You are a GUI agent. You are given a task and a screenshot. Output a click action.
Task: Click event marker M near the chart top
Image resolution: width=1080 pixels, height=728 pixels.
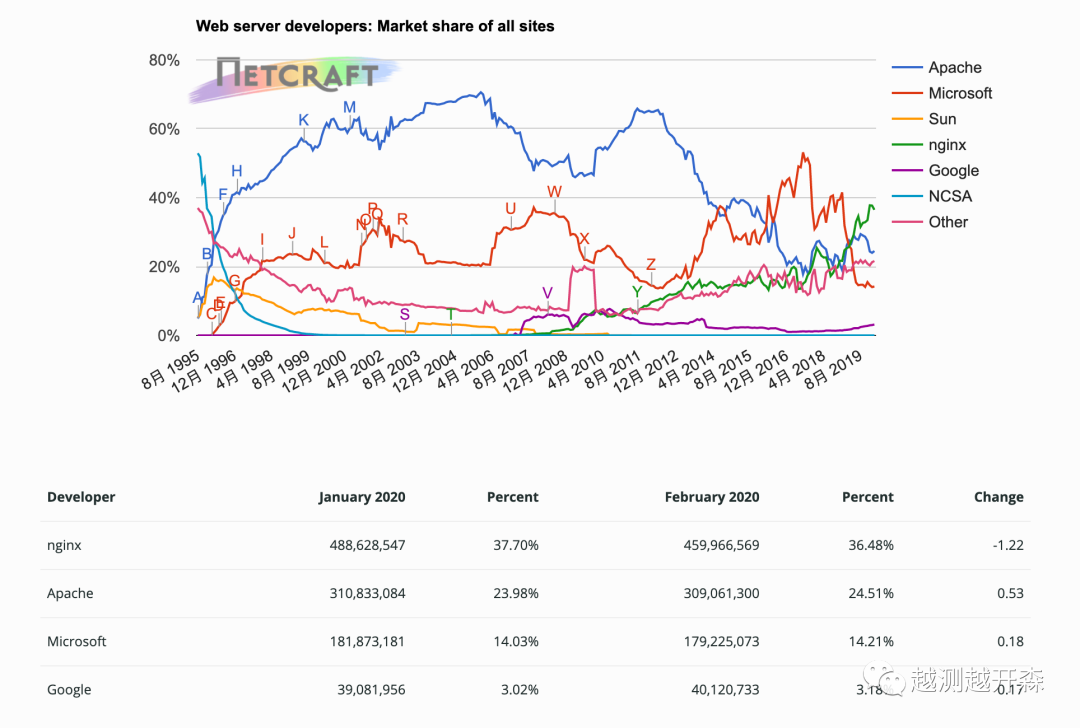coord(349,108)
